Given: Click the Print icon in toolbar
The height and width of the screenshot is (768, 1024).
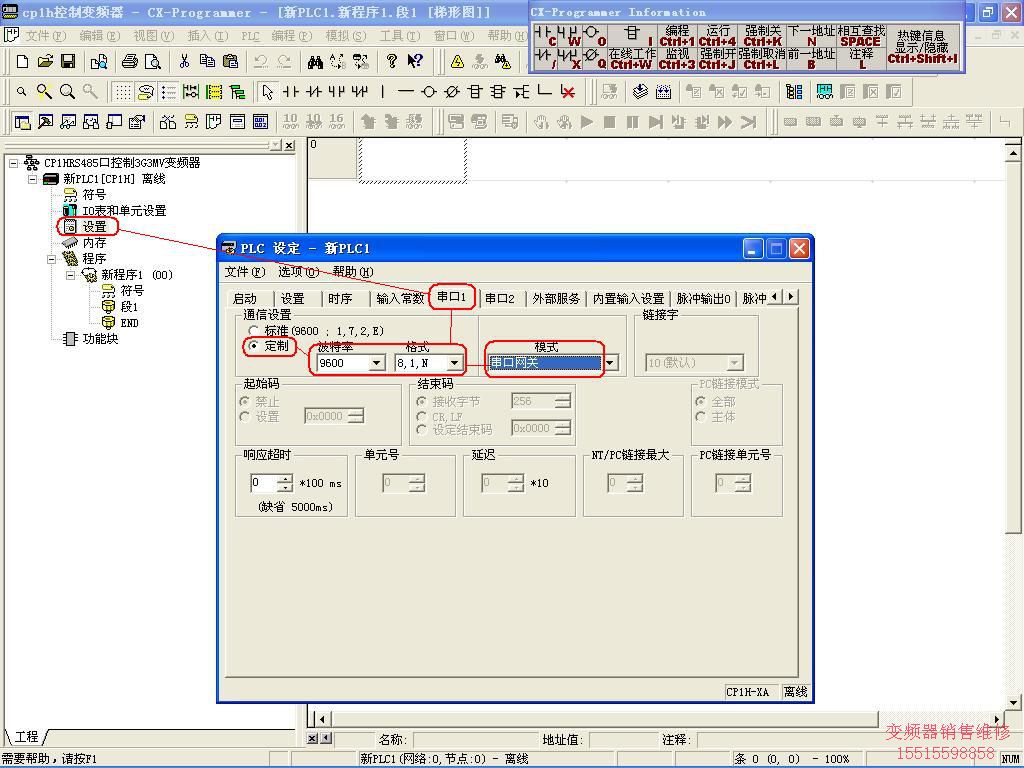Looking at the screenshot, I should (129, 62).
